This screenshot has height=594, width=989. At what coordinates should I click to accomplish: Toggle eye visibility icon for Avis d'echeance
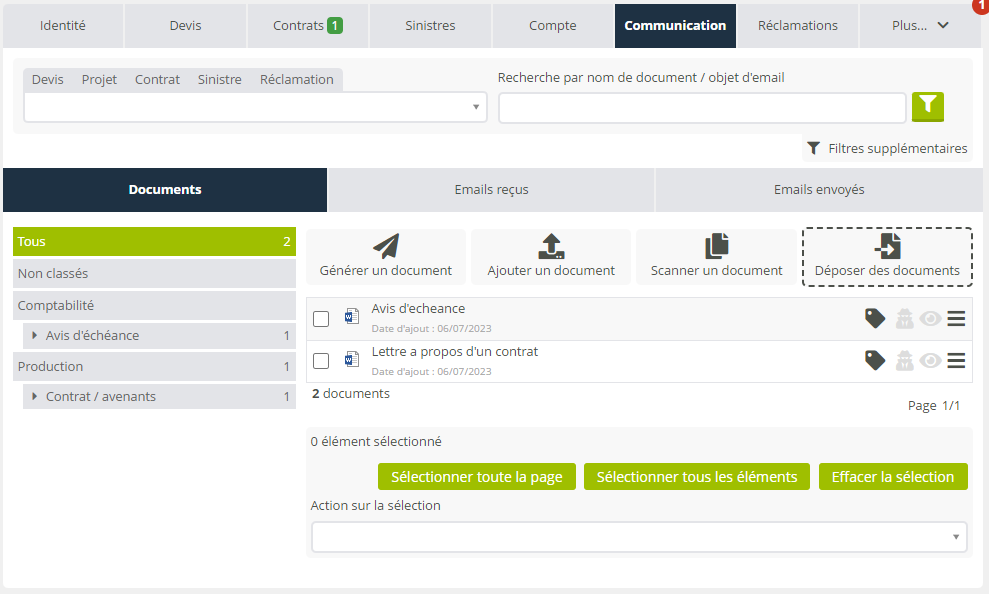point(931,319)
